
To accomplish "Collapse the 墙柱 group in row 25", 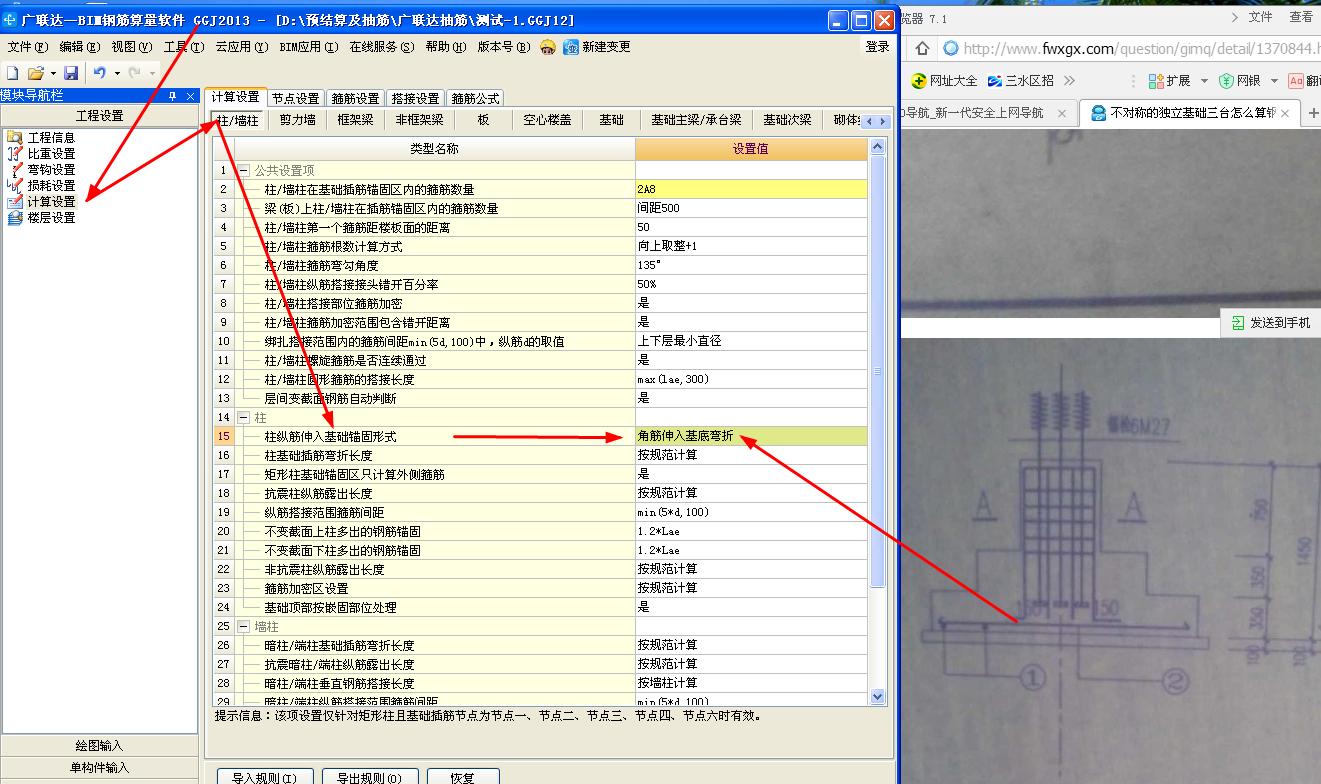I will click(x=245, y=626).
